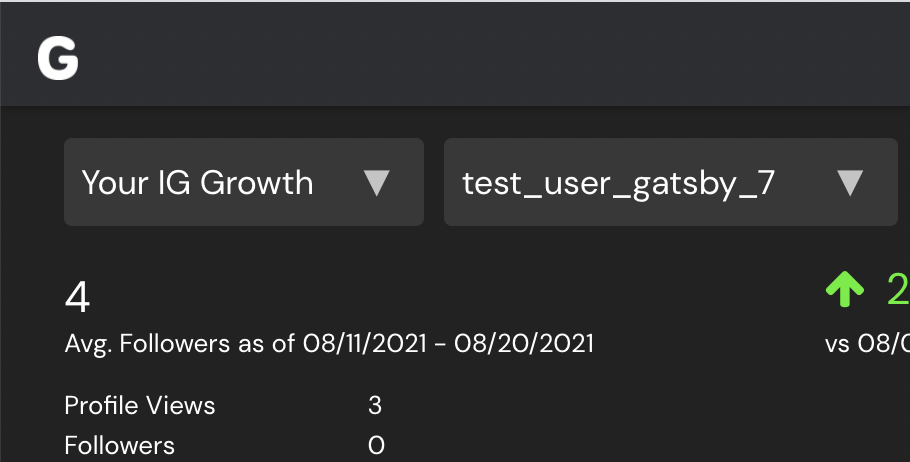
Task: Click the triangle next to test_user_gatsby_7
Action: click(x=850, y=183)
